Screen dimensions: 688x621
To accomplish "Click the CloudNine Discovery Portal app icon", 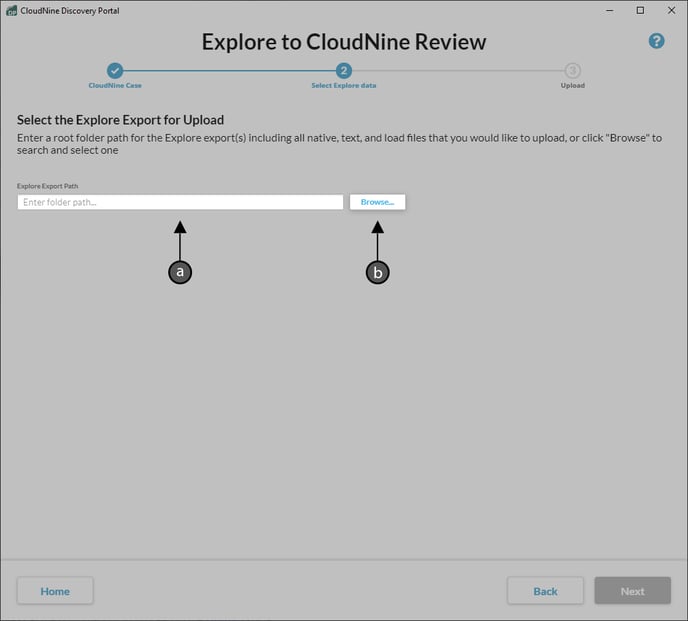I will coord(11,11).
